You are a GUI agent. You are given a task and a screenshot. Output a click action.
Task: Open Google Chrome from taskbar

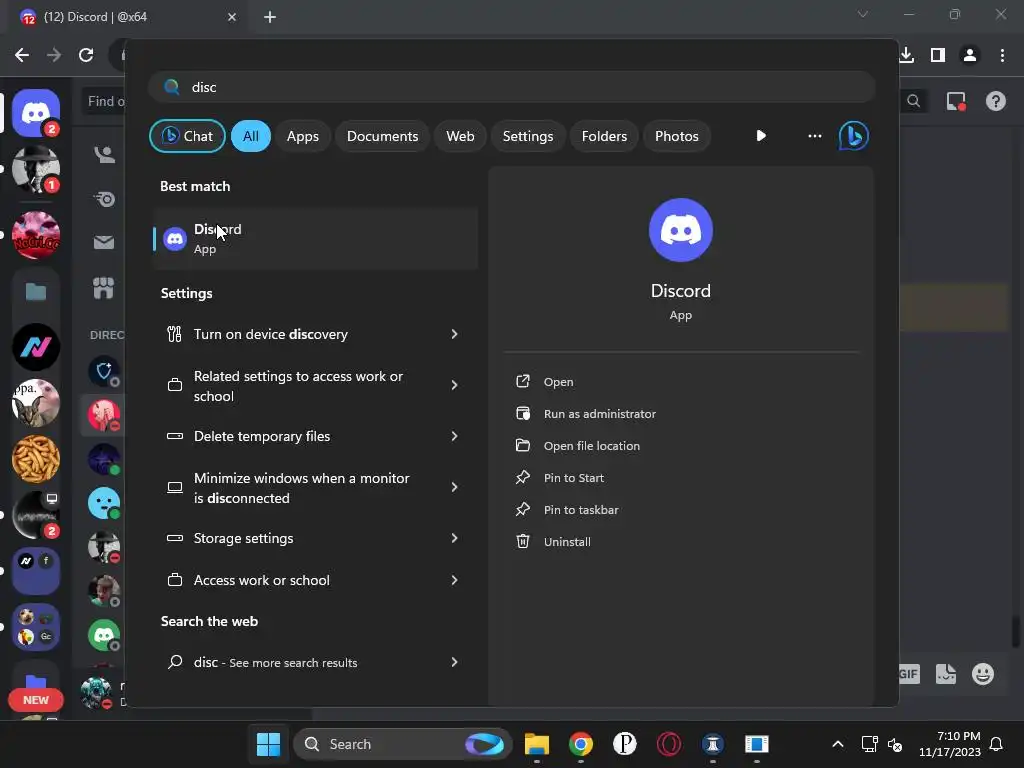(x=581, y=744)
